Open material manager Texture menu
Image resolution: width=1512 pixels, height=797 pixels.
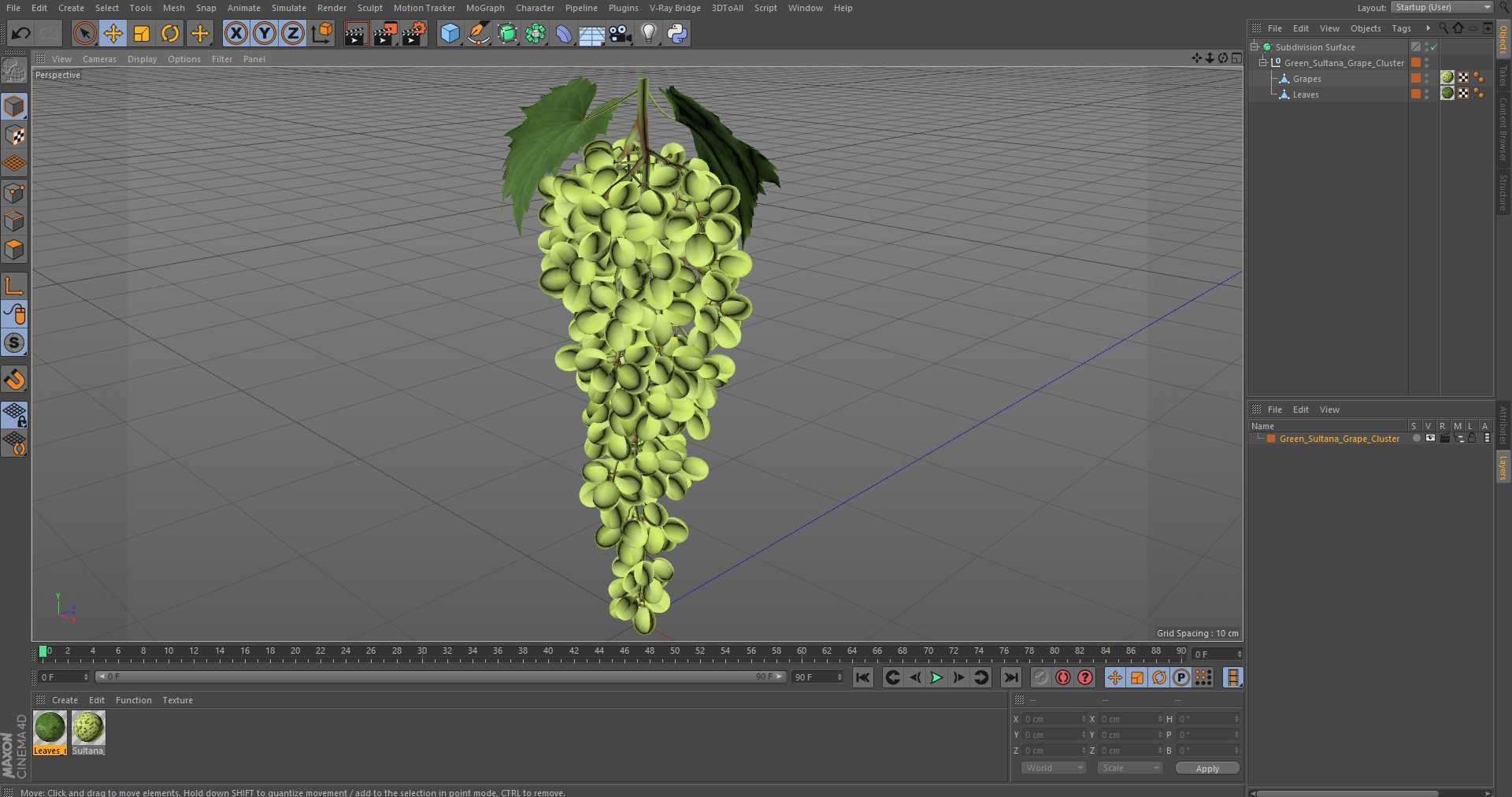pyautogui.click(x=177, y=700)
